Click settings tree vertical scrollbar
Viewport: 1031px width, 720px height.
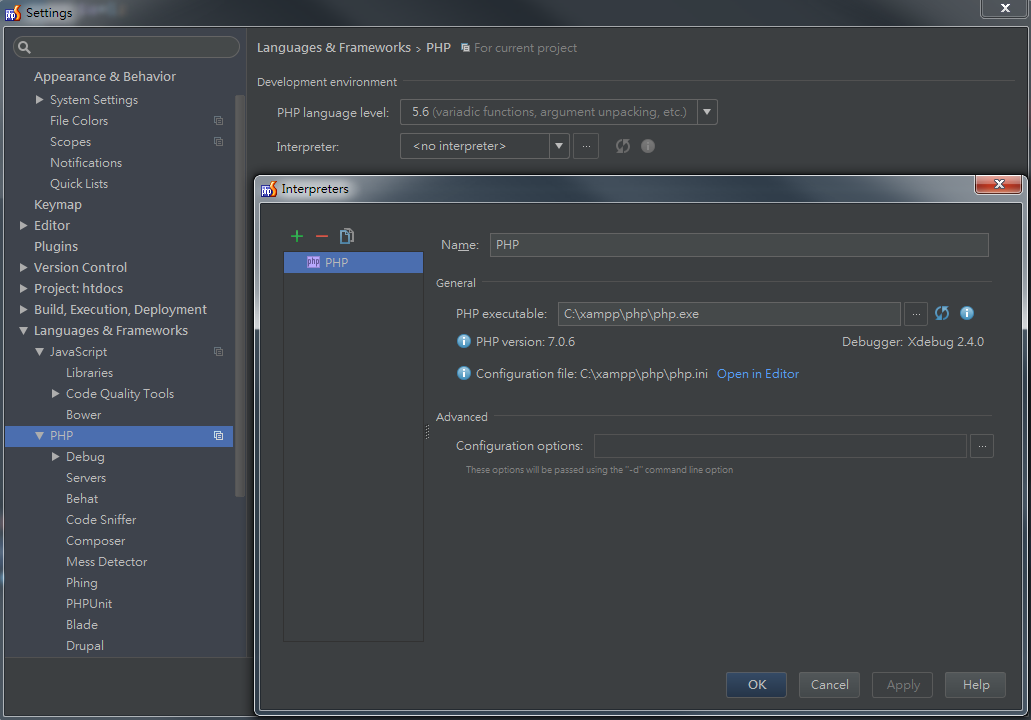tap(240, 296)
